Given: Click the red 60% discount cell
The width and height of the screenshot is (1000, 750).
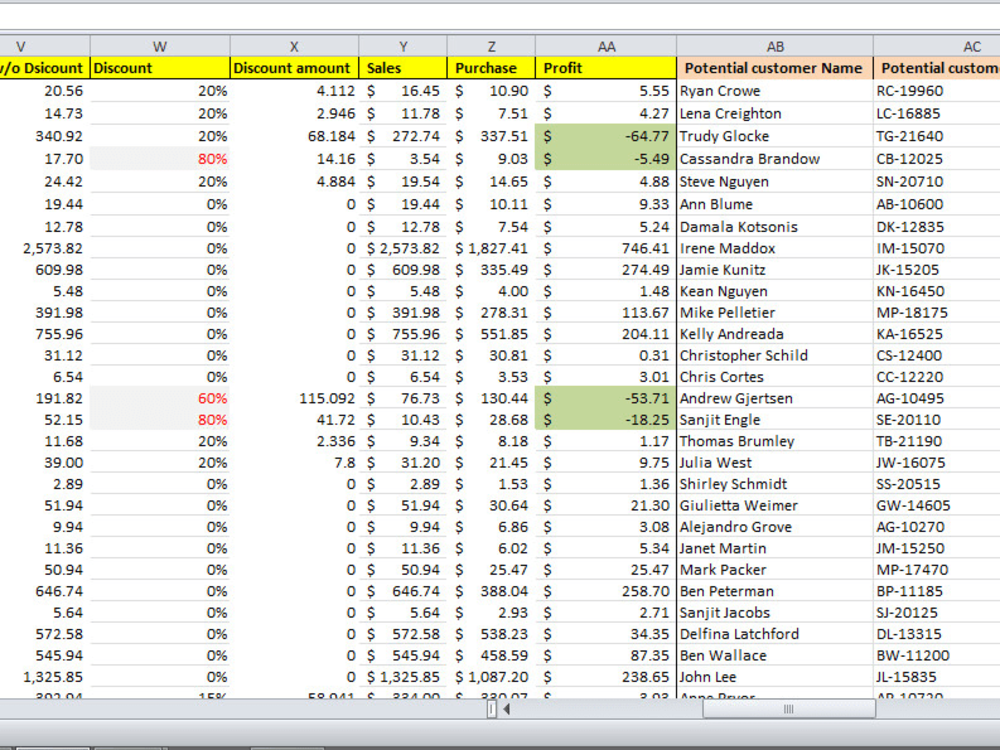Looking at the screenshot, I should click(160, 399).
